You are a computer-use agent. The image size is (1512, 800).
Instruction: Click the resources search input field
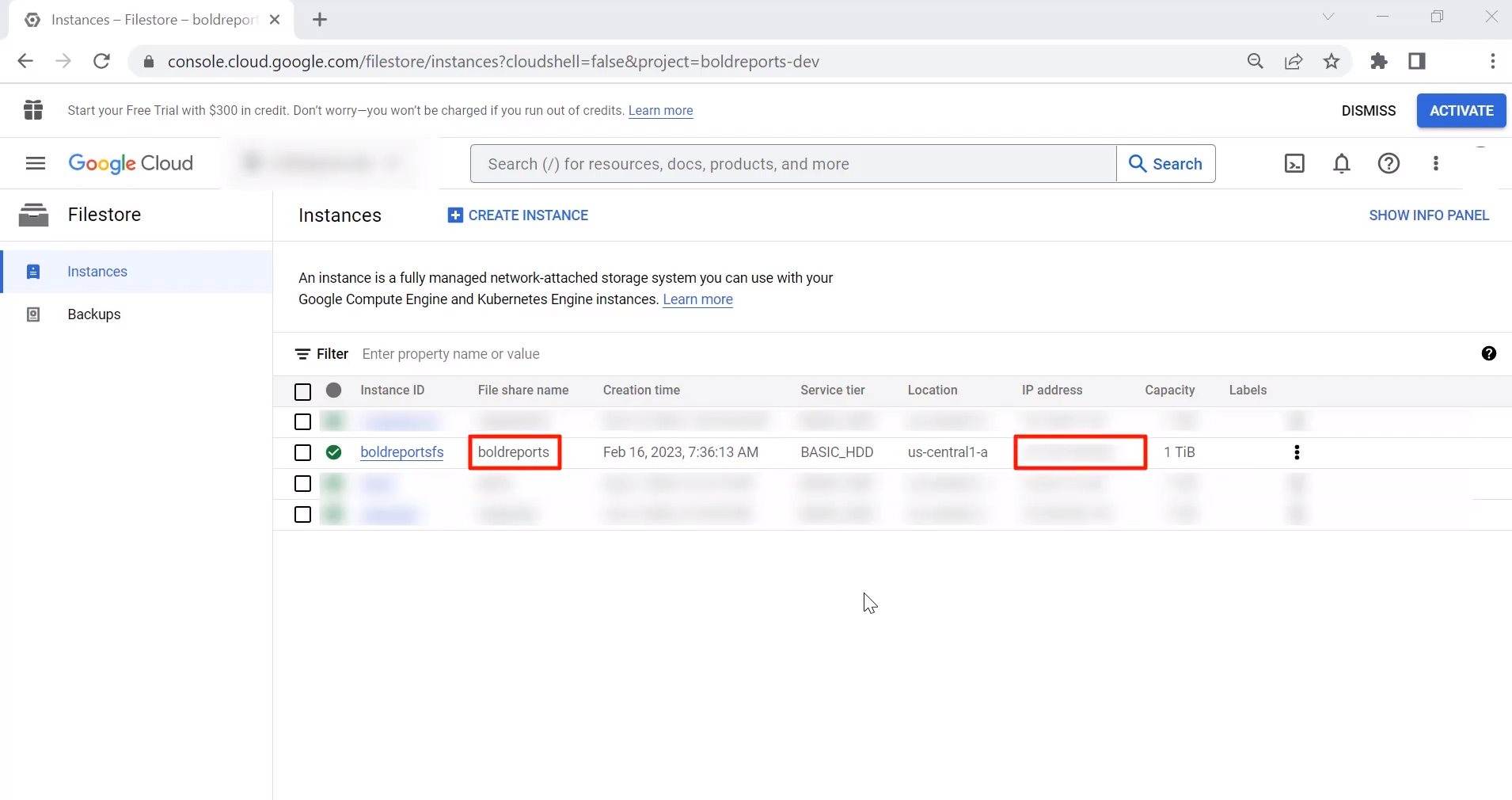tap(792, 163)
